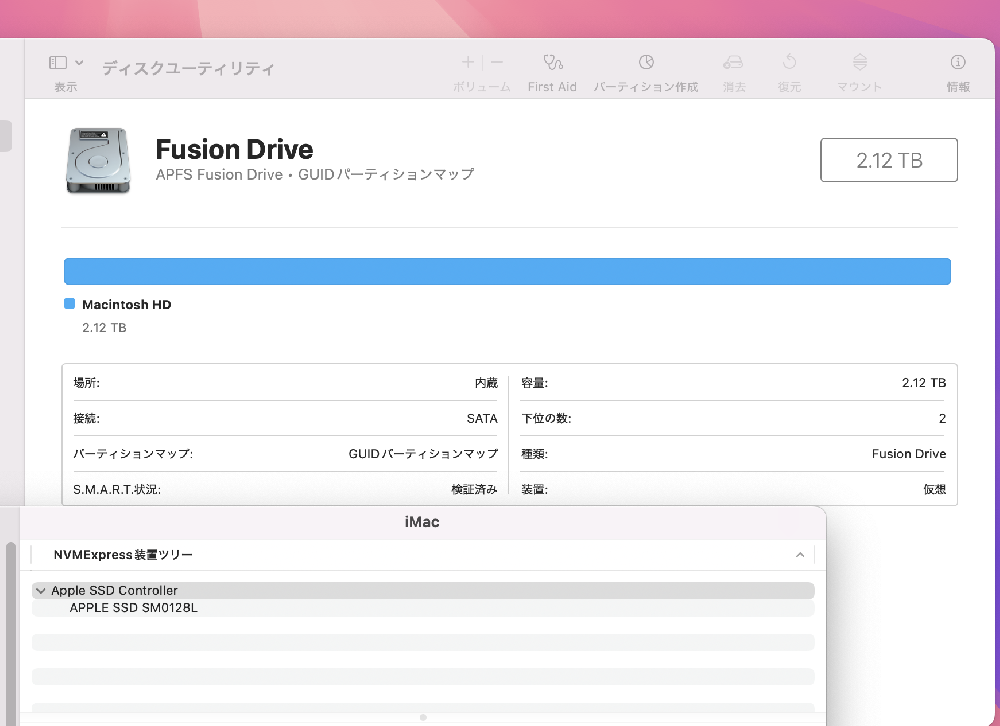Image resolution: width=1000 pixels, height=726 pixels.
Task: Click the blue Macintosh HD usage bar
Action: coord(507,271)
